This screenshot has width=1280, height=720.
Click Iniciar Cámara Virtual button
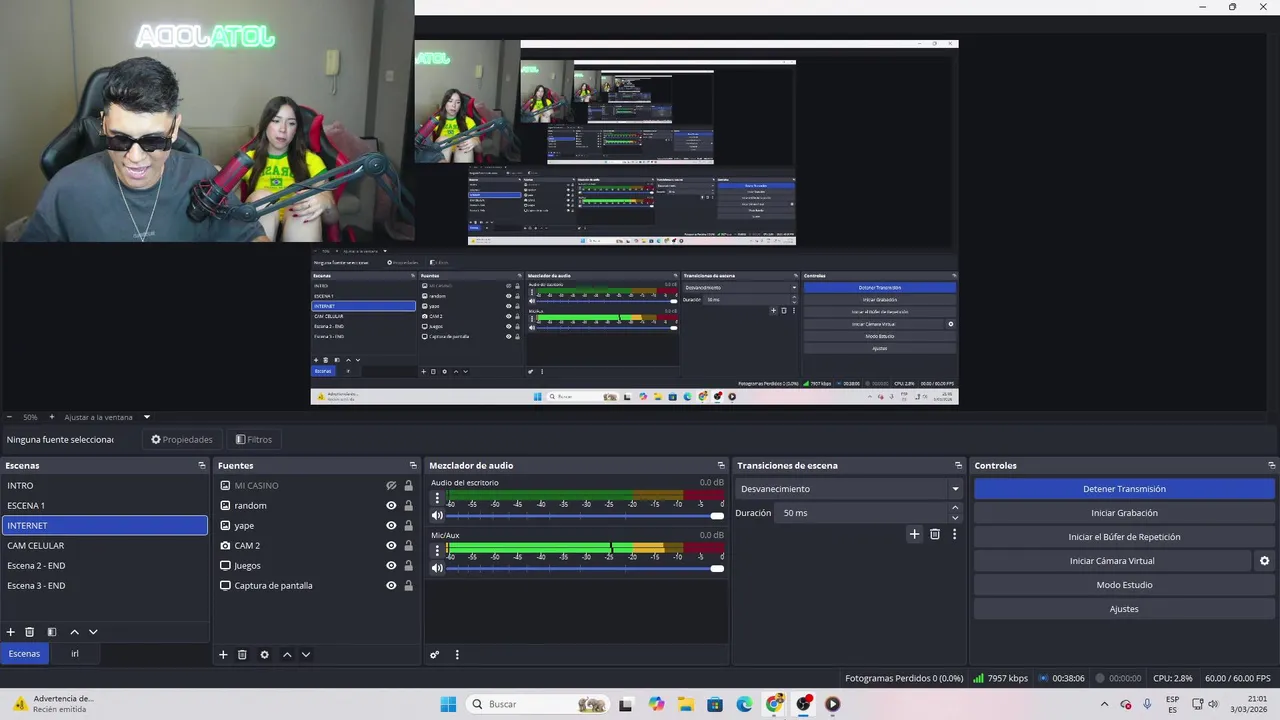pyautogui.click(x=1112, y=561)
